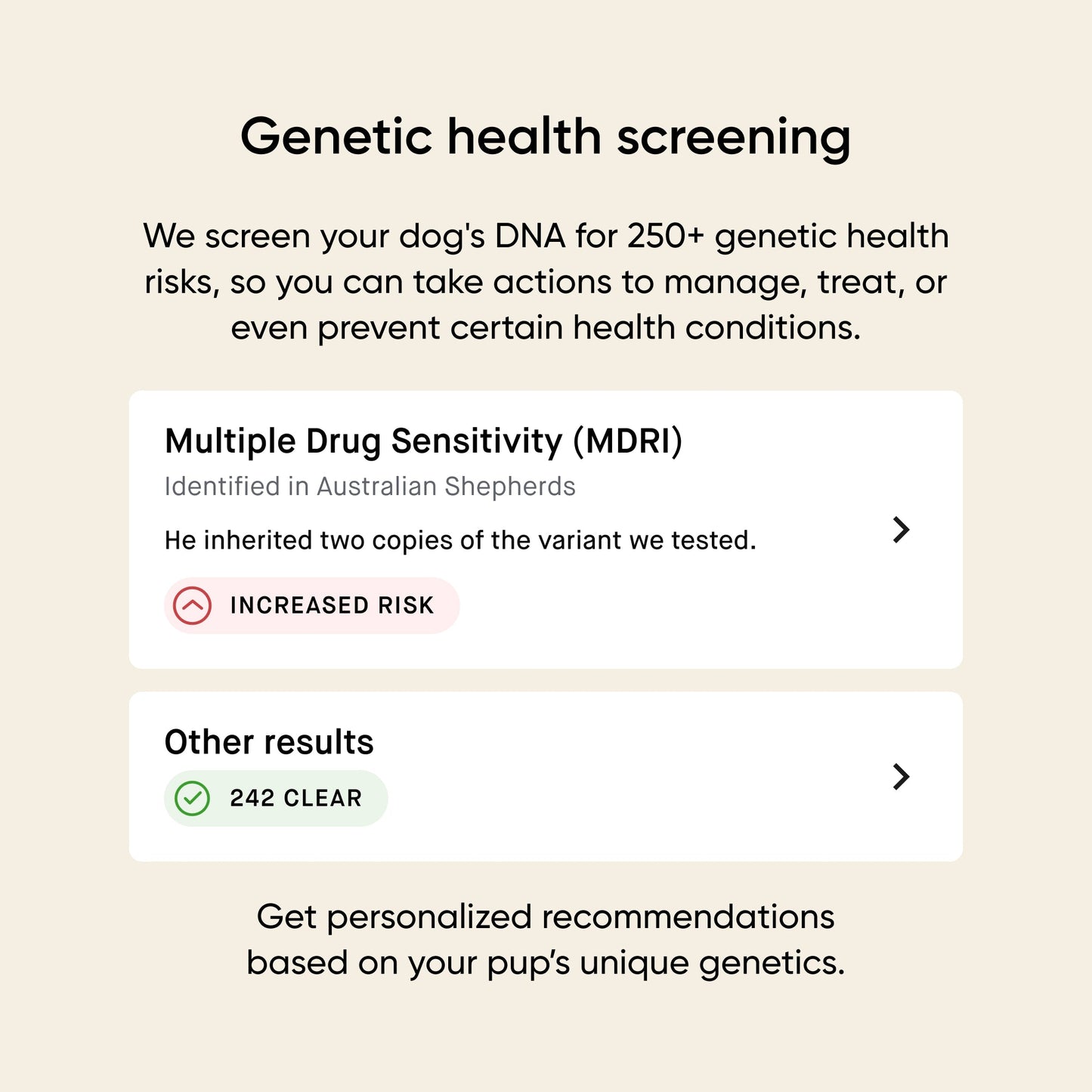
Task: Click the green checkmark circle icon
Action: [192, 798]
